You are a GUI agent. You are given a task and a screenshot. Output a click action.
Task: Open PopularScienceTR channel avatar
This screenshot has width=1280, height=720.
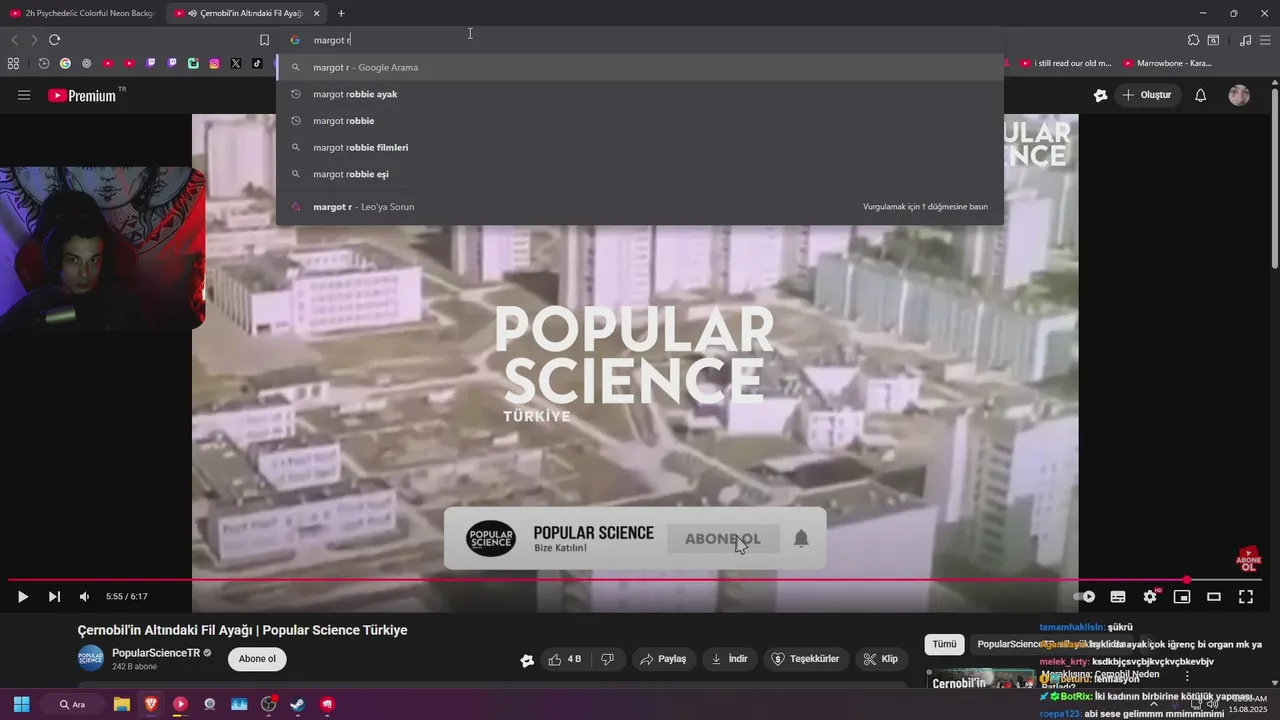pyautogui.click(x=91, y=658)
